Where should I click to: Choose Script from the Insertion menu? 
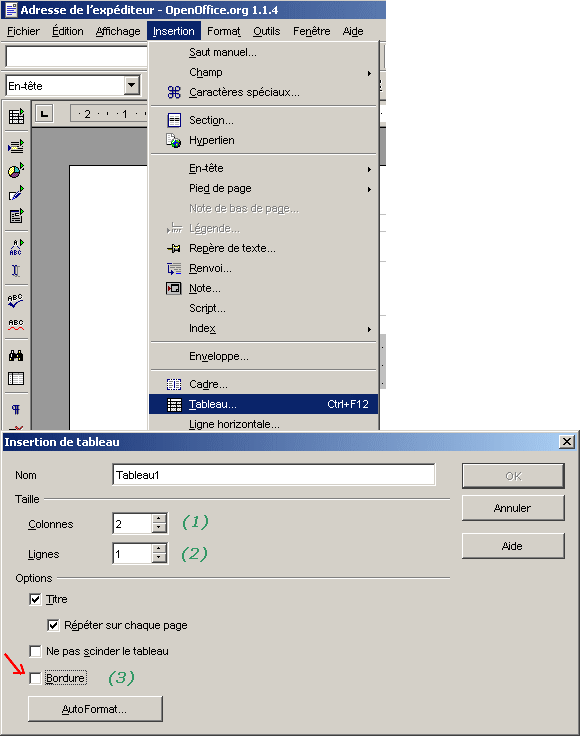[x=263, y=308]
